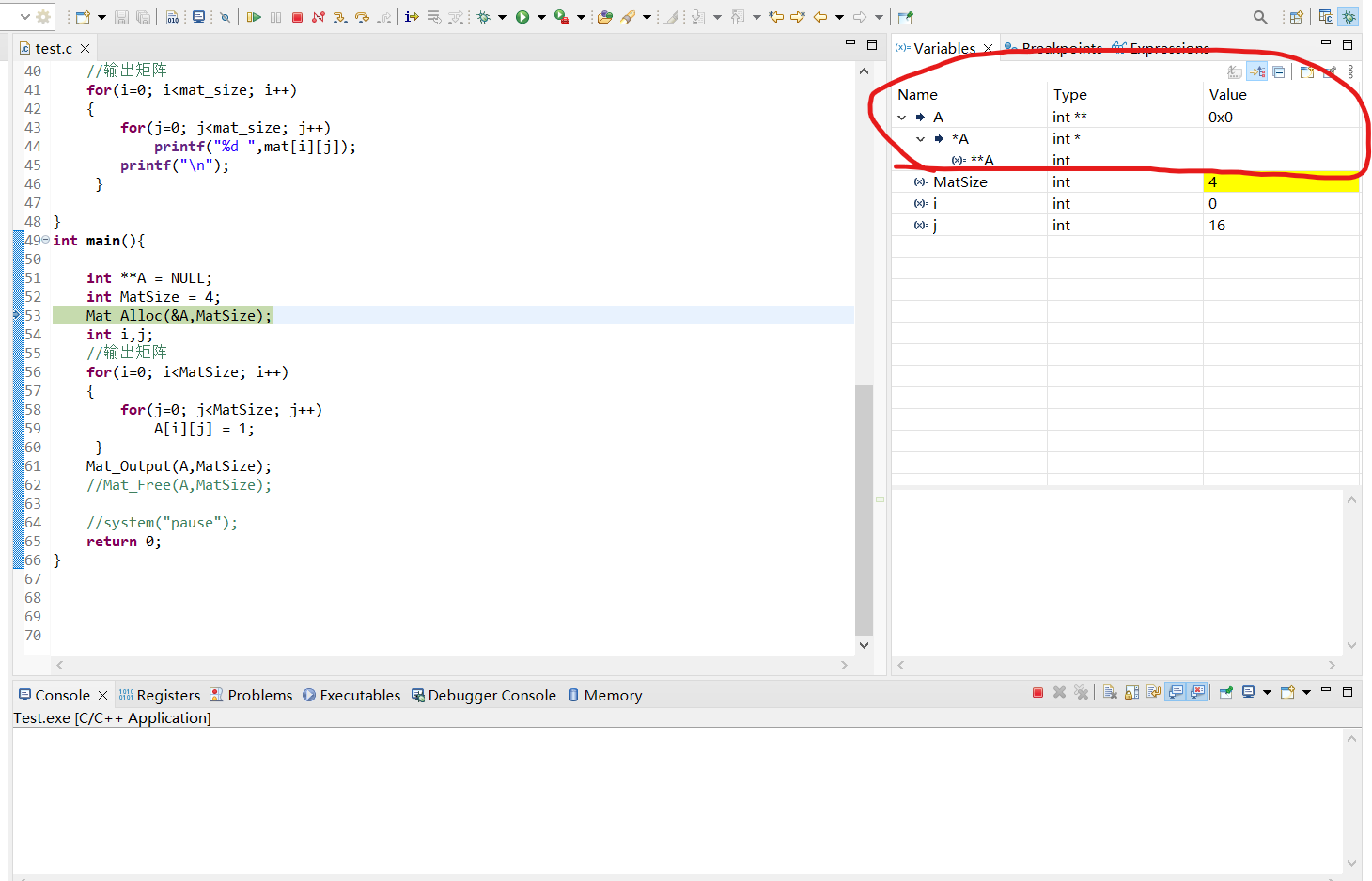Open the Executables tab

coord(351,695)
